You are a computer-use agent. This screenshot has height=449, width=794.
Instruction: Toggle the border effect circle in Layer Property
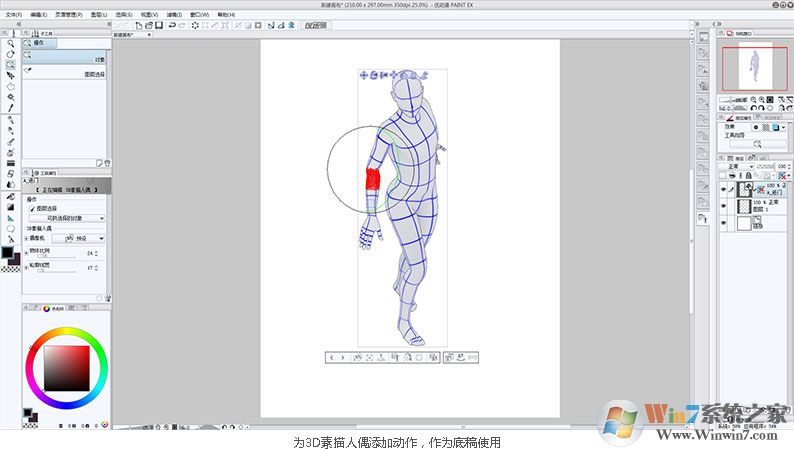click(756, 128)
